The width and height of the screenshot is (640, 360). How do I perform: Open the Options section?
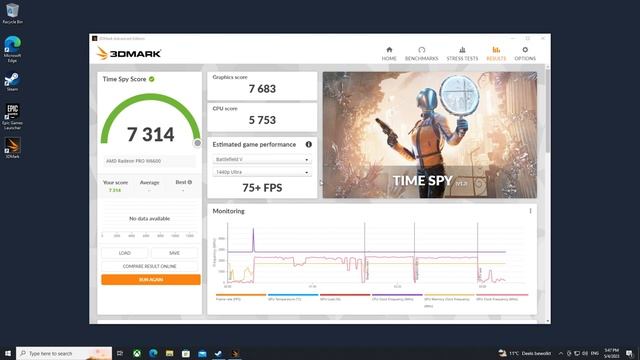point(525,53)
